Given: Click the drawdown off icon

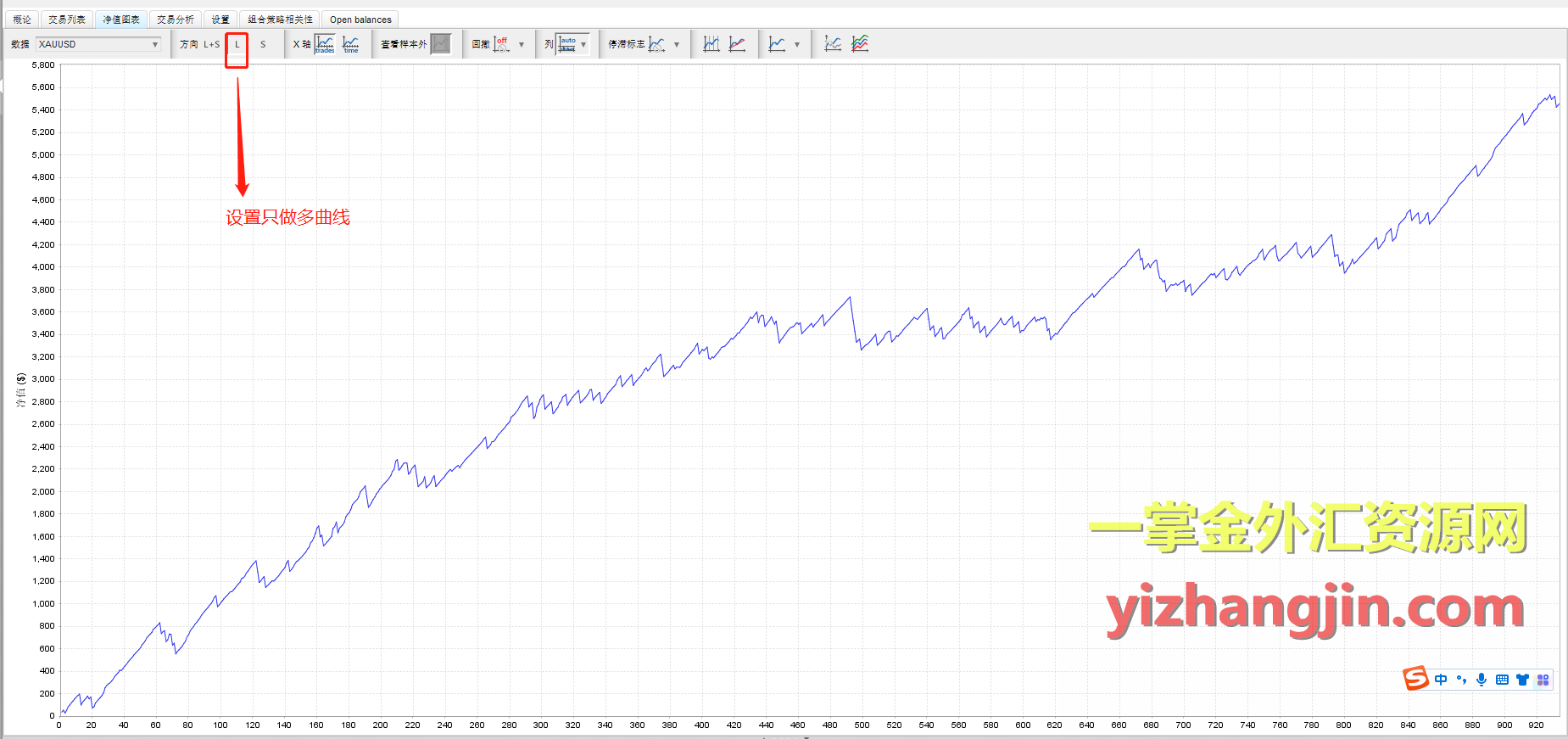Looking at the screenshot, I should [x=502, y=44].
